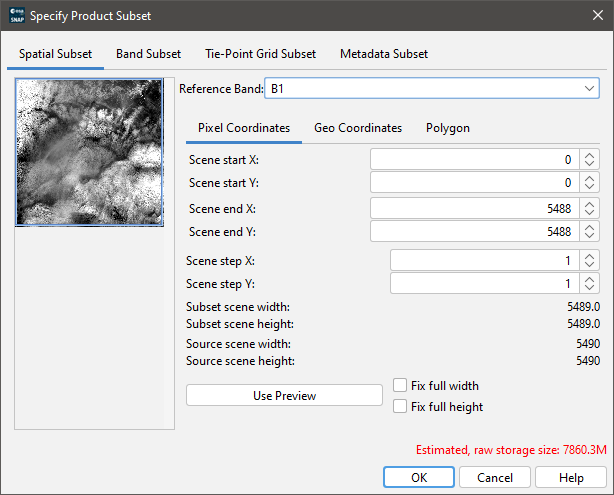614x495 pixels.
Task: Open the Tie-Point Grid Subset tab
Action: [260, 53]
